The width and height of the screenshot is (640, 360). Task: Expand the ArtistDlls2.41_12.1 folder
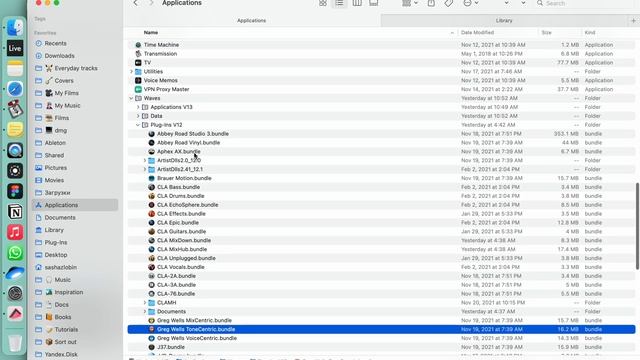click(145, 169)
